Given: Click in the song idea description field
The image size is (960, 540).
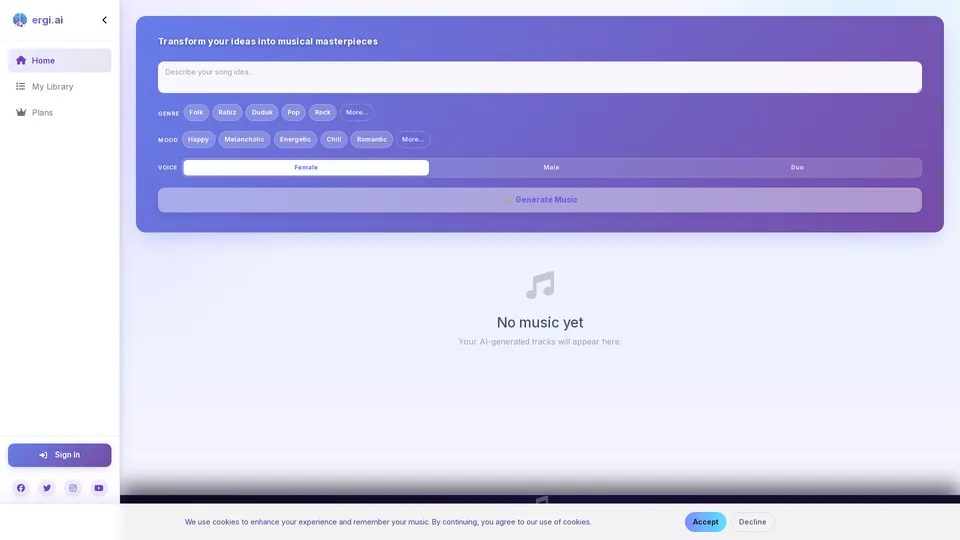Looking at the screenshot, I should (539, 77).
